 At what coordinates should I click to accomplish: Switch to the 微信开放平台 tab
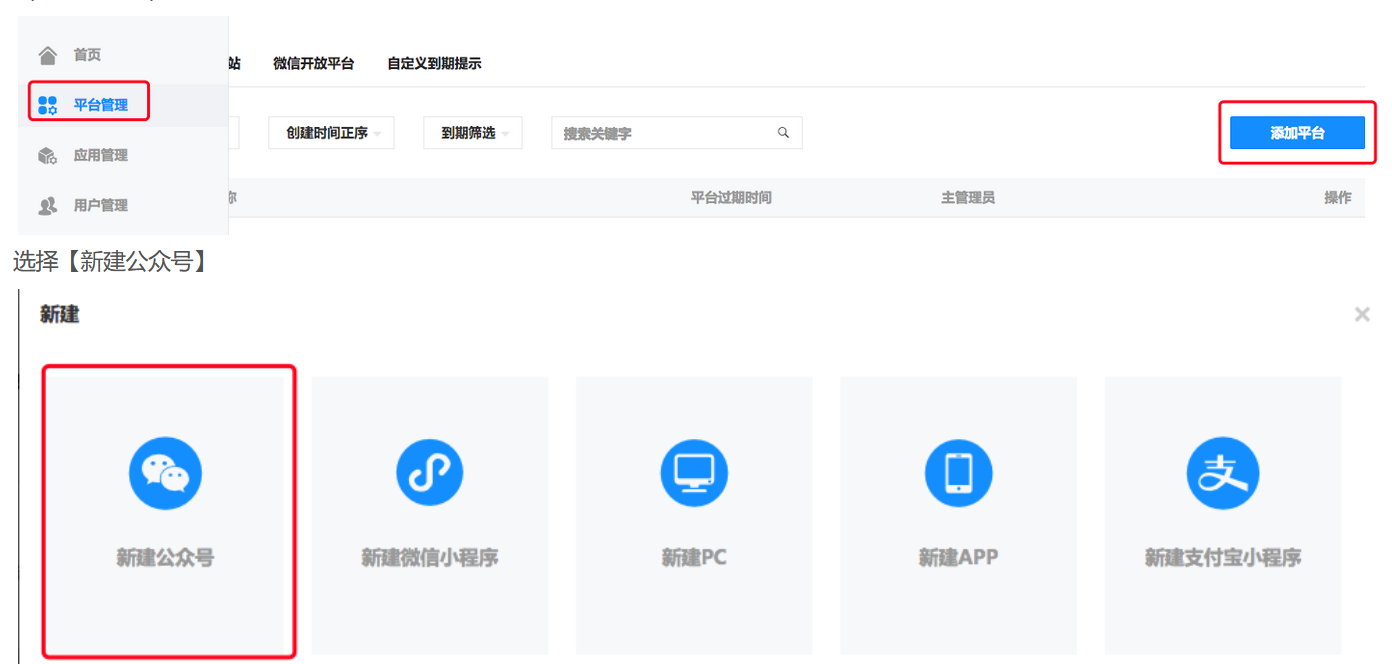tap(313, 63)
